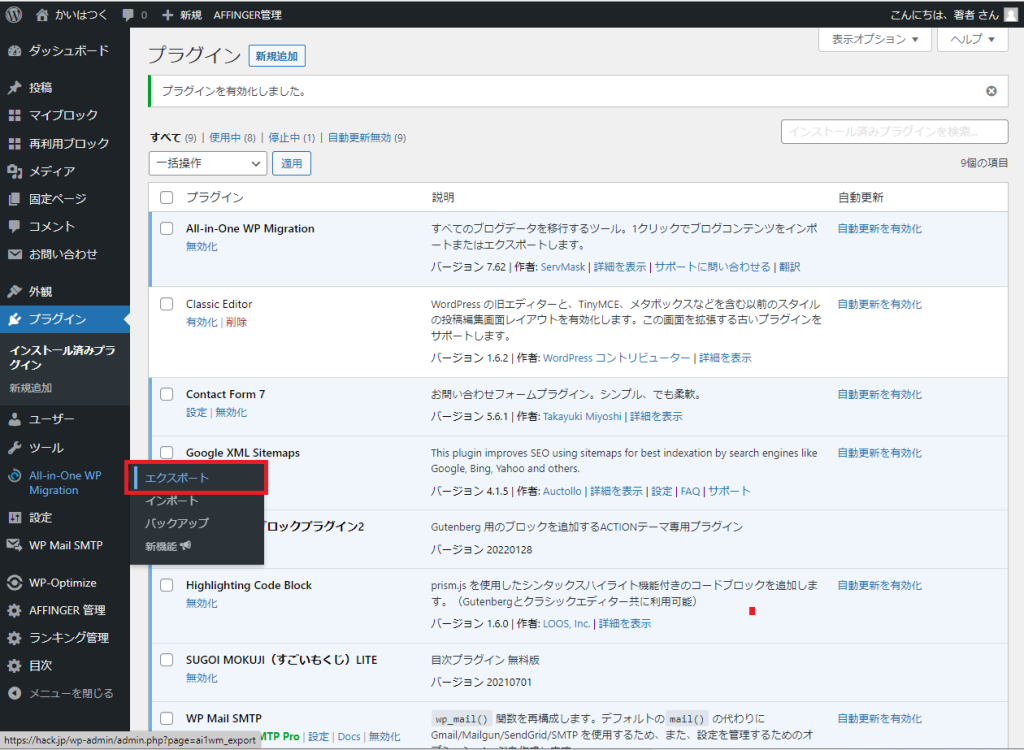Viewport: 1024px width, 750px height.
Task: Enable auto-update for Contact Form 7
Action: click(880, 394)
